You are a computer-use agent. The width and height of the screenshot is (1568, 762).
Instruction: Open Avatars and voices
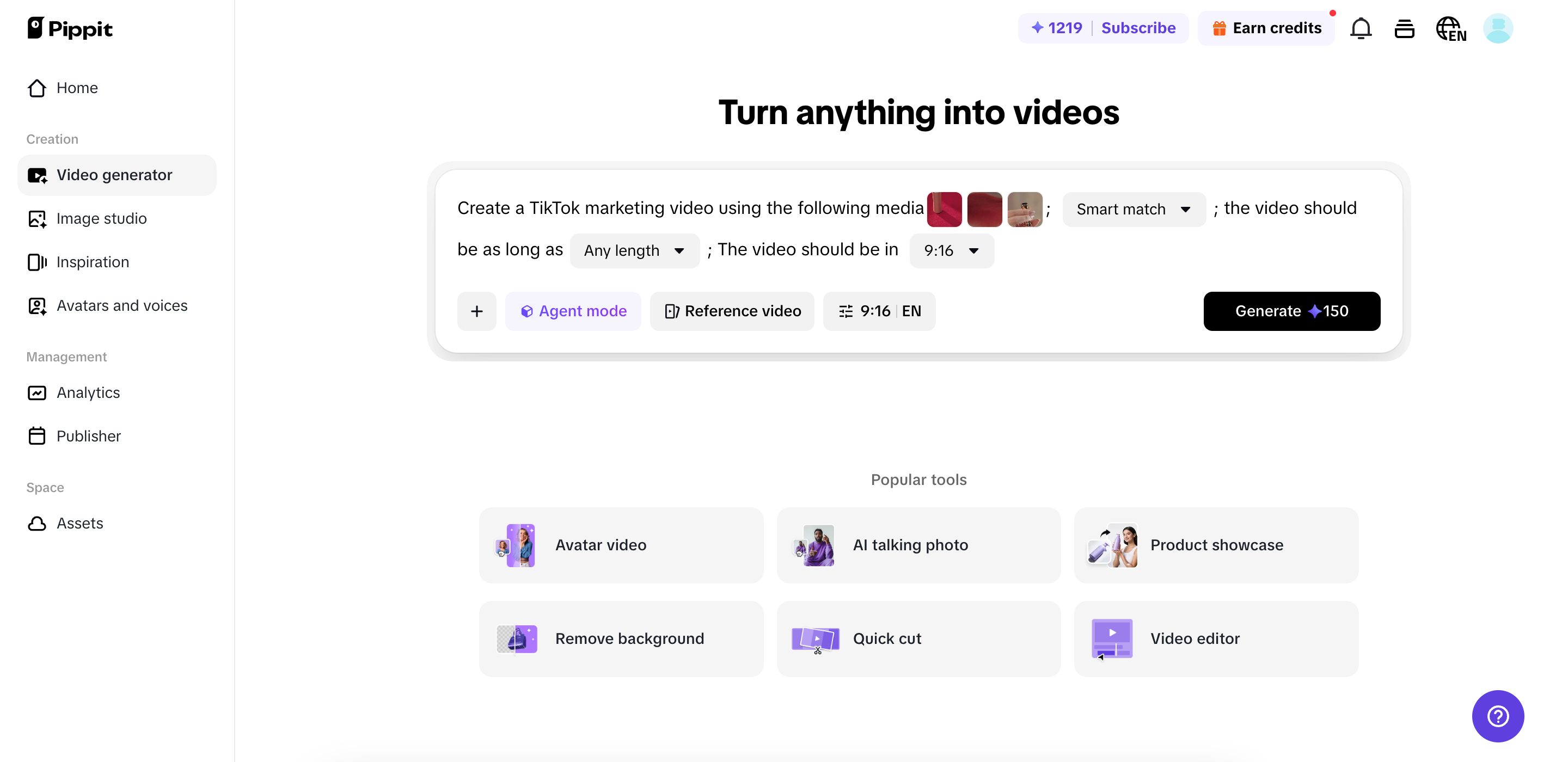[x=122, y=305]
